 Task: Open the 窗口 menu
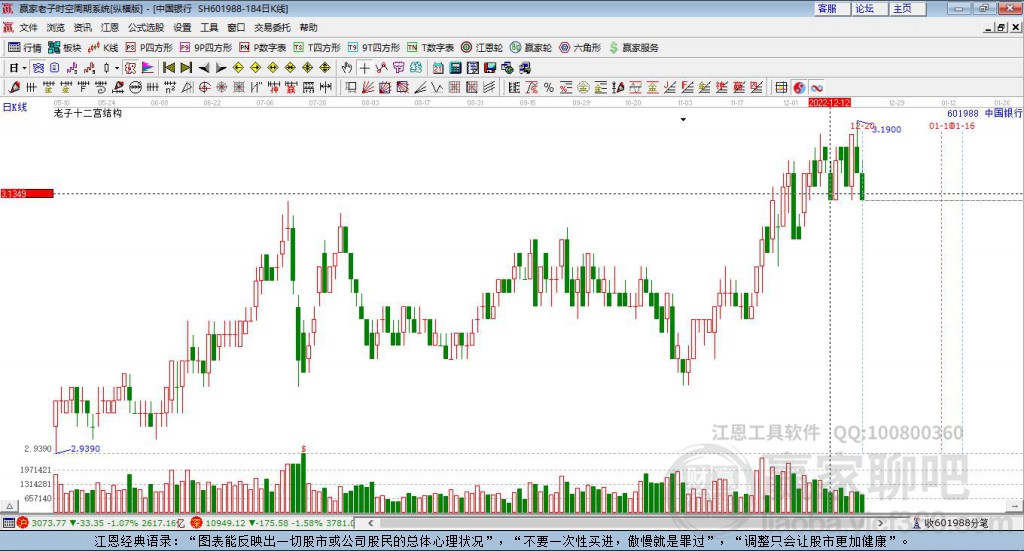tap(236, 27)
